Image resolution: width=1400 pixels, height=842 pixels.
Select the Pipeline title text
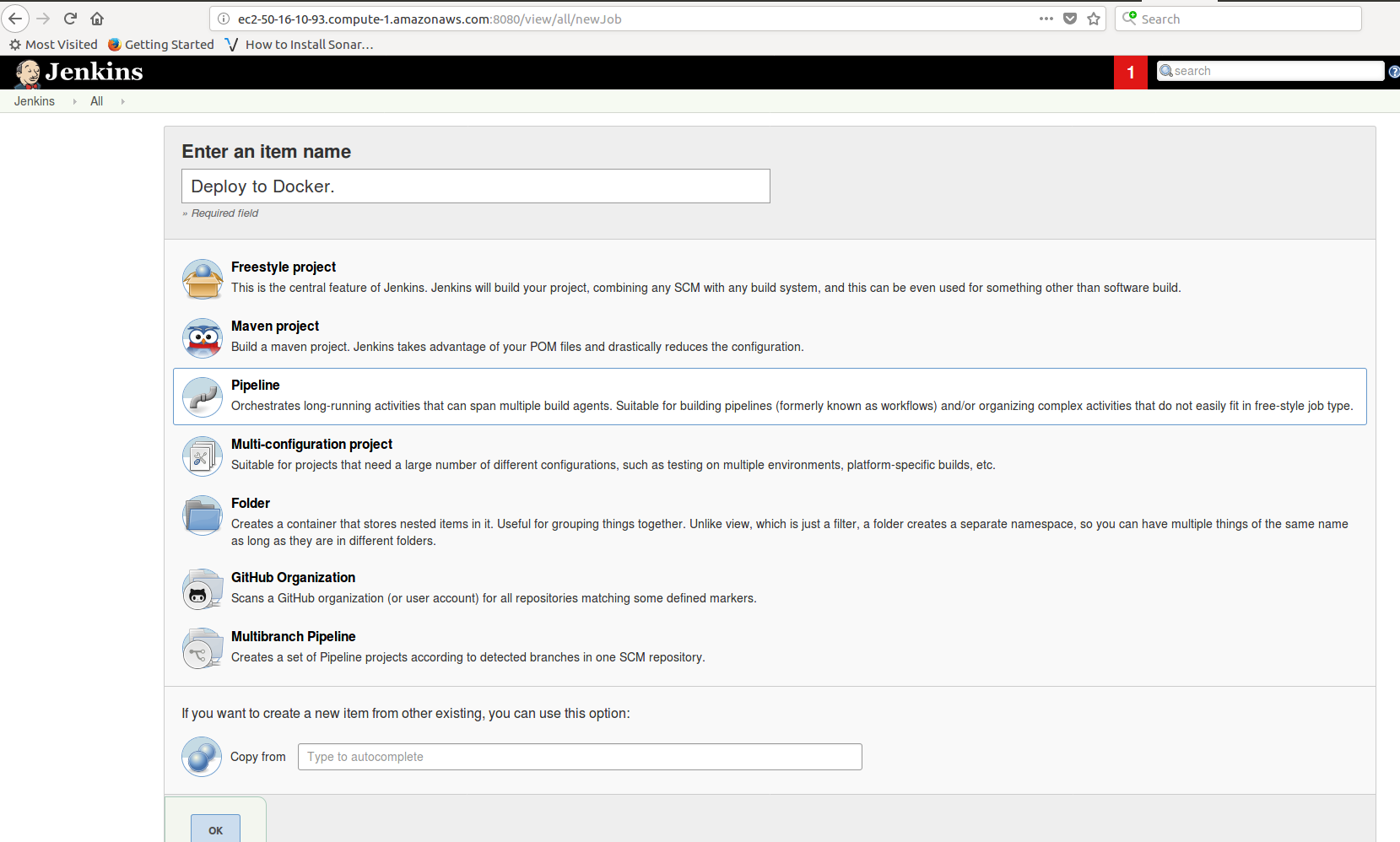(256, 386)
